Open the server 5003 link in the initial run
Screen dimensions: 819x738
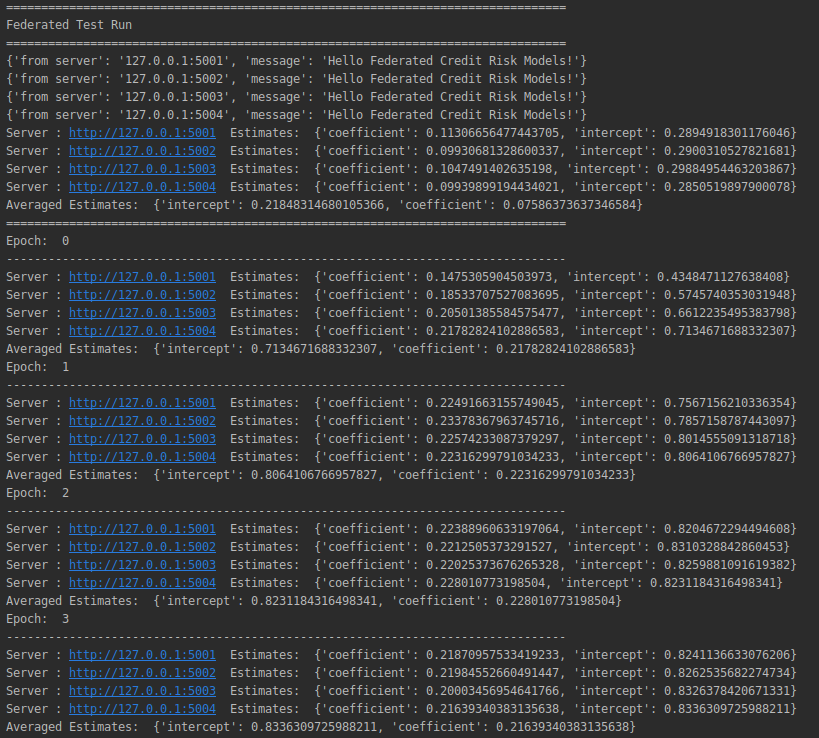142,168
